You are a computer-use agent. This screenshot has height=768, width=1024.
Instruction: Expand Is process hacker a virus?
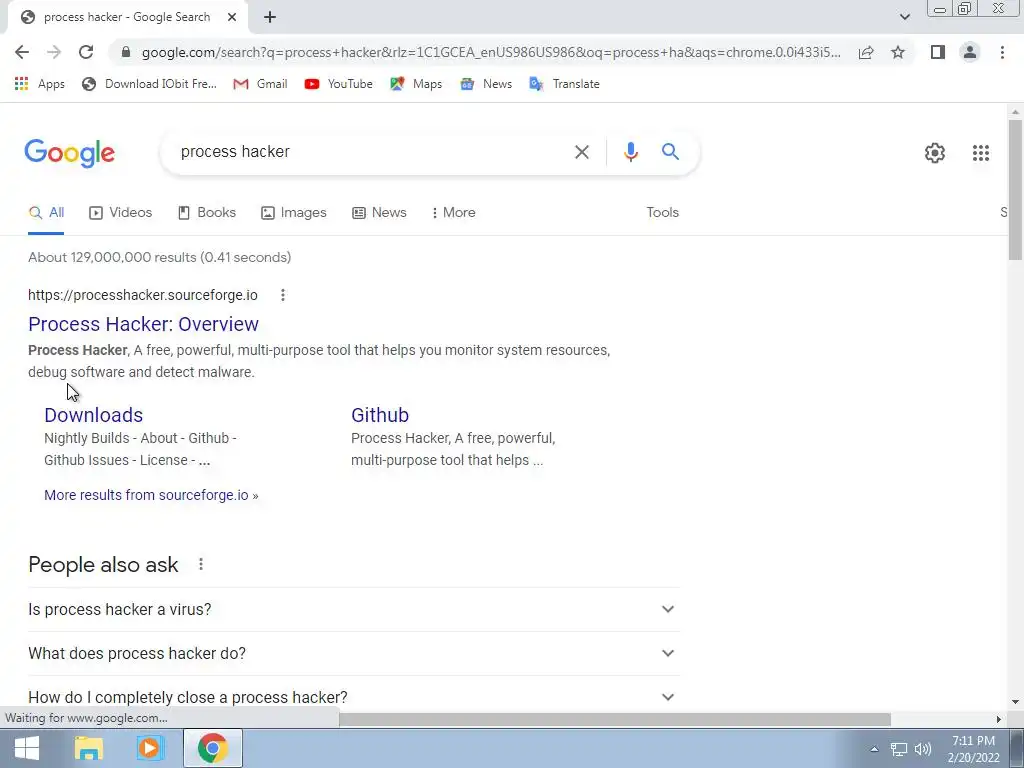point(353,609)
